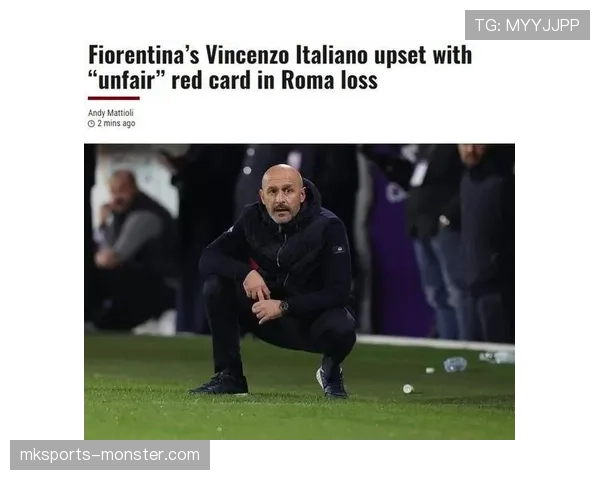Click the small badge on coach's jacket sleeve
This screenshot has height=480, width=600.
click(339, 250)
